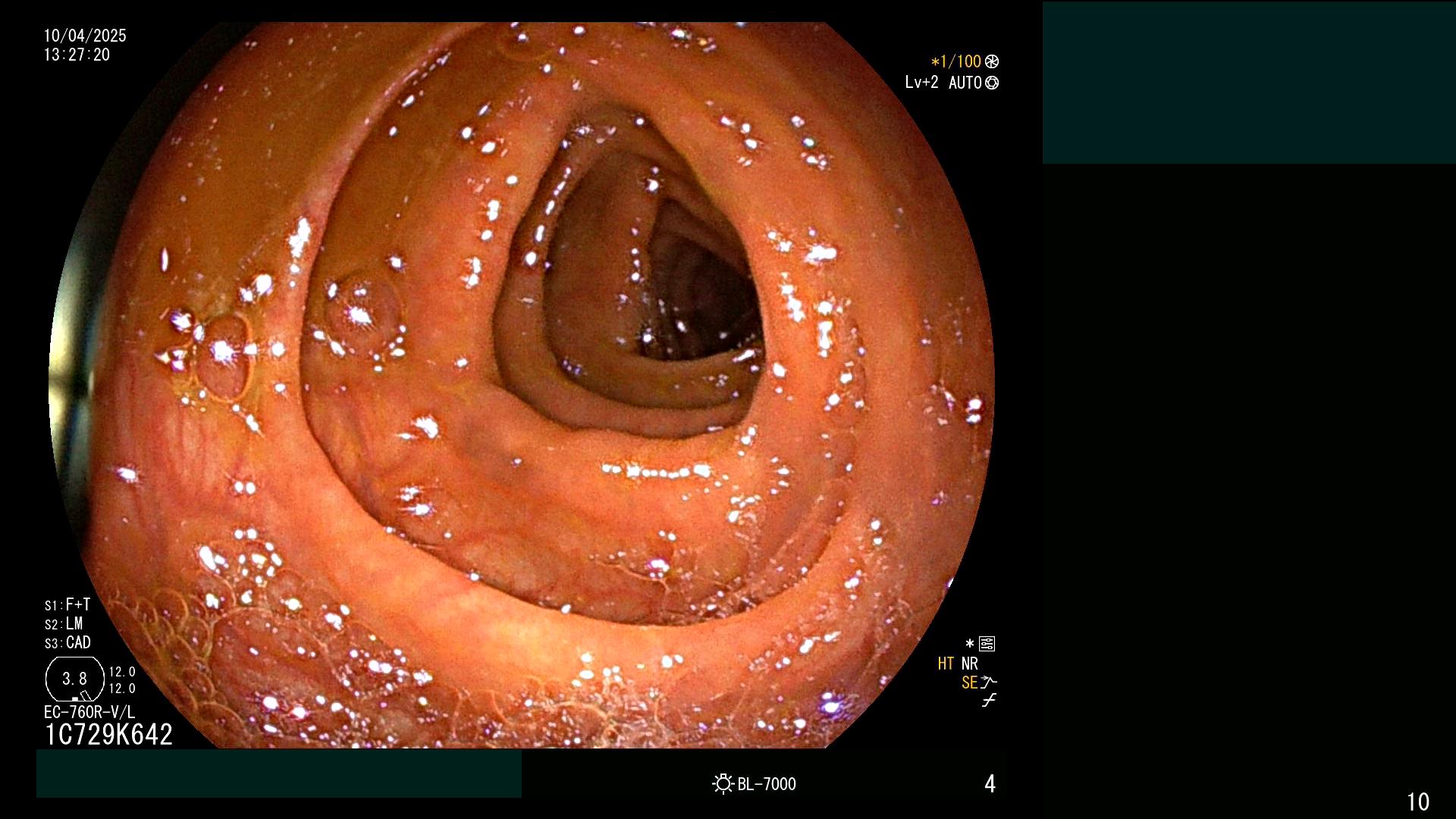This screenshot has width=1456, height=819.
Task: Click the AUTO light mode label
Action: 965,83
